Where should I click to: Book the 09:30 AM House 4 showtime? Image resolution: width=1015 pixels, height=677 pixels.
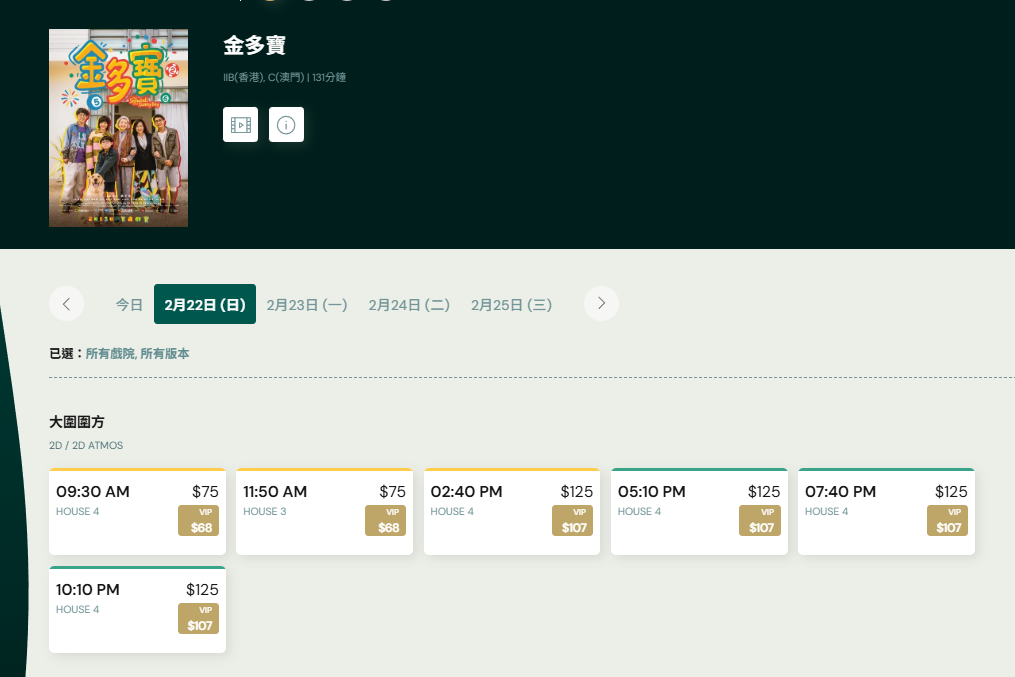(x=110, y=510)
